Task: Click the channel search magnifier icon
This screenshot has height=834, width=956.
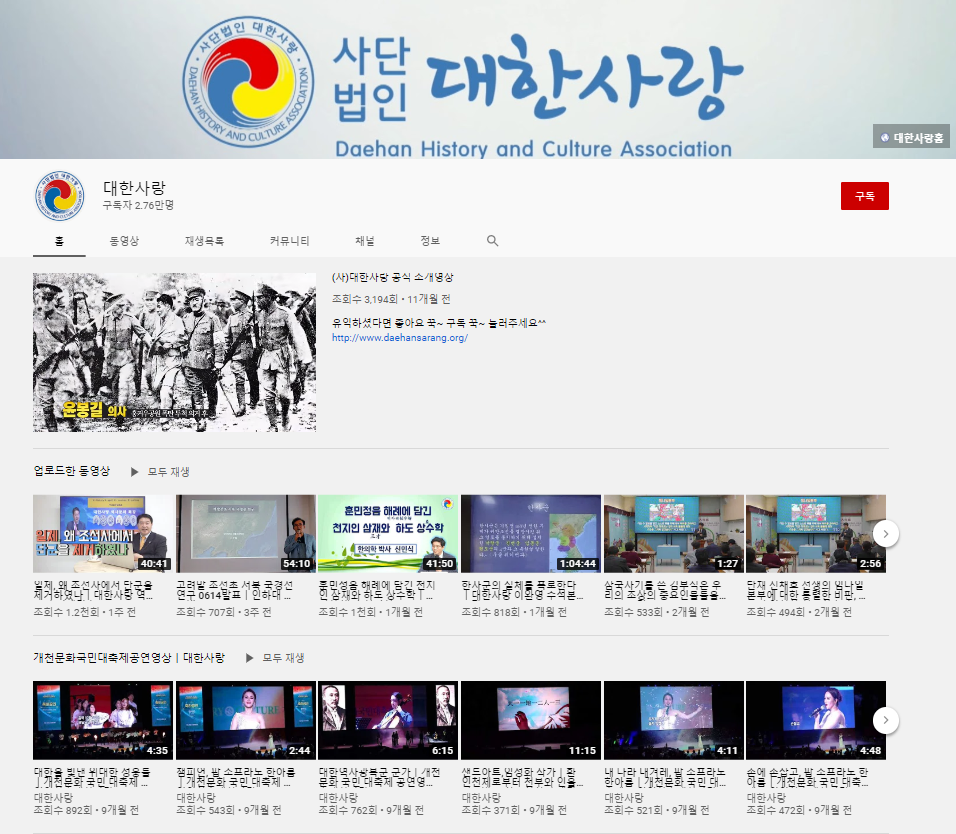Action: point(493,241)
